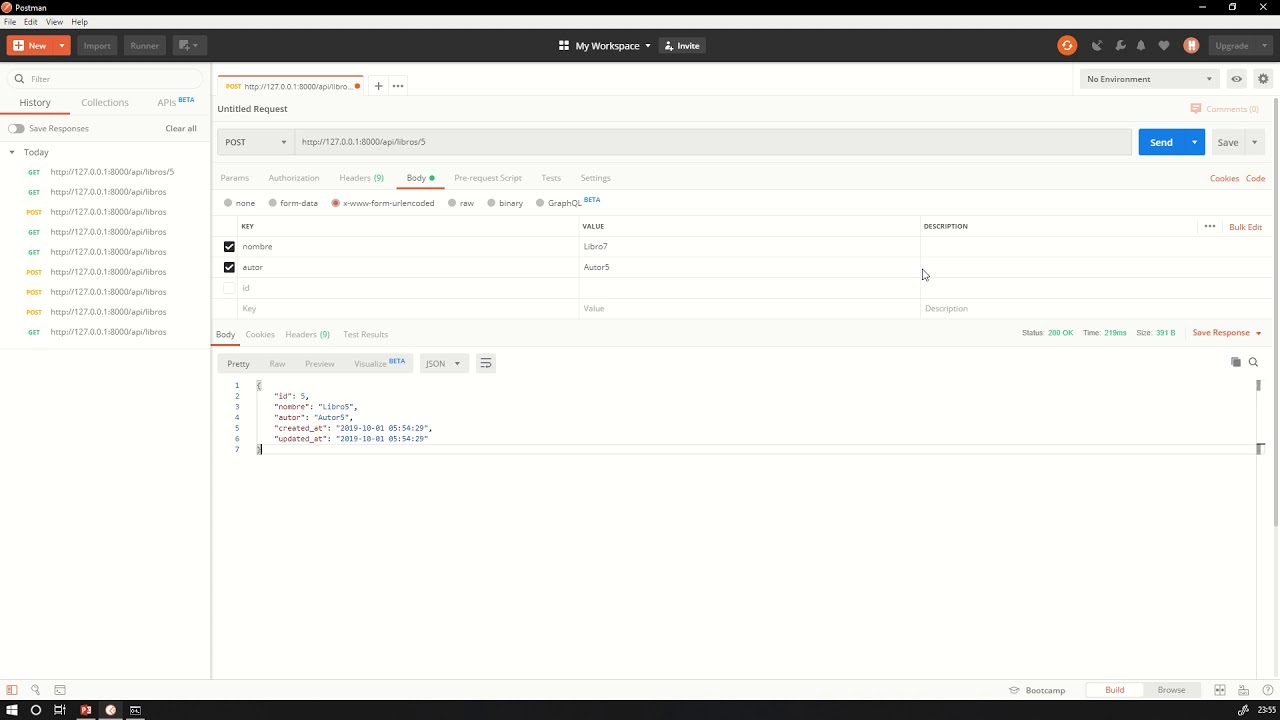Image resolution: width=1280 pixels, height=720 pixels.
Task: Open the View menu
Action: (x=54, y=21)
